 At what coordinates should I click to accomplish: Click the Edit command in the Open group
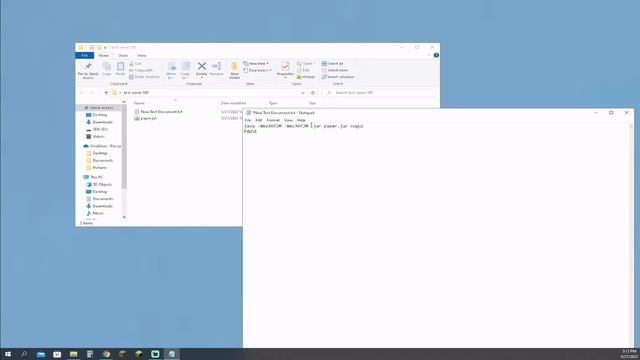pos(303,70)
